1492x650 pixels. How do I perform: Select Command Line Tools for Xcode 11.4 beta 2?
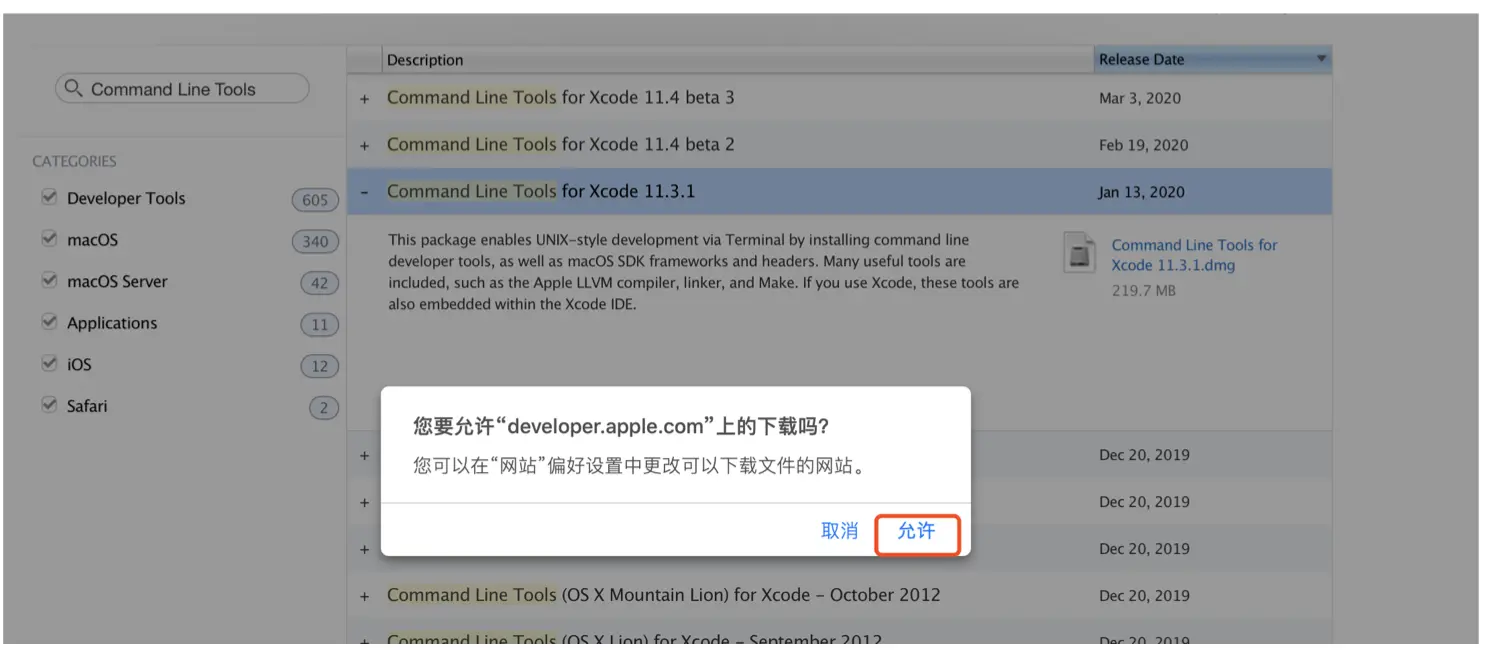tap(560, 144)
